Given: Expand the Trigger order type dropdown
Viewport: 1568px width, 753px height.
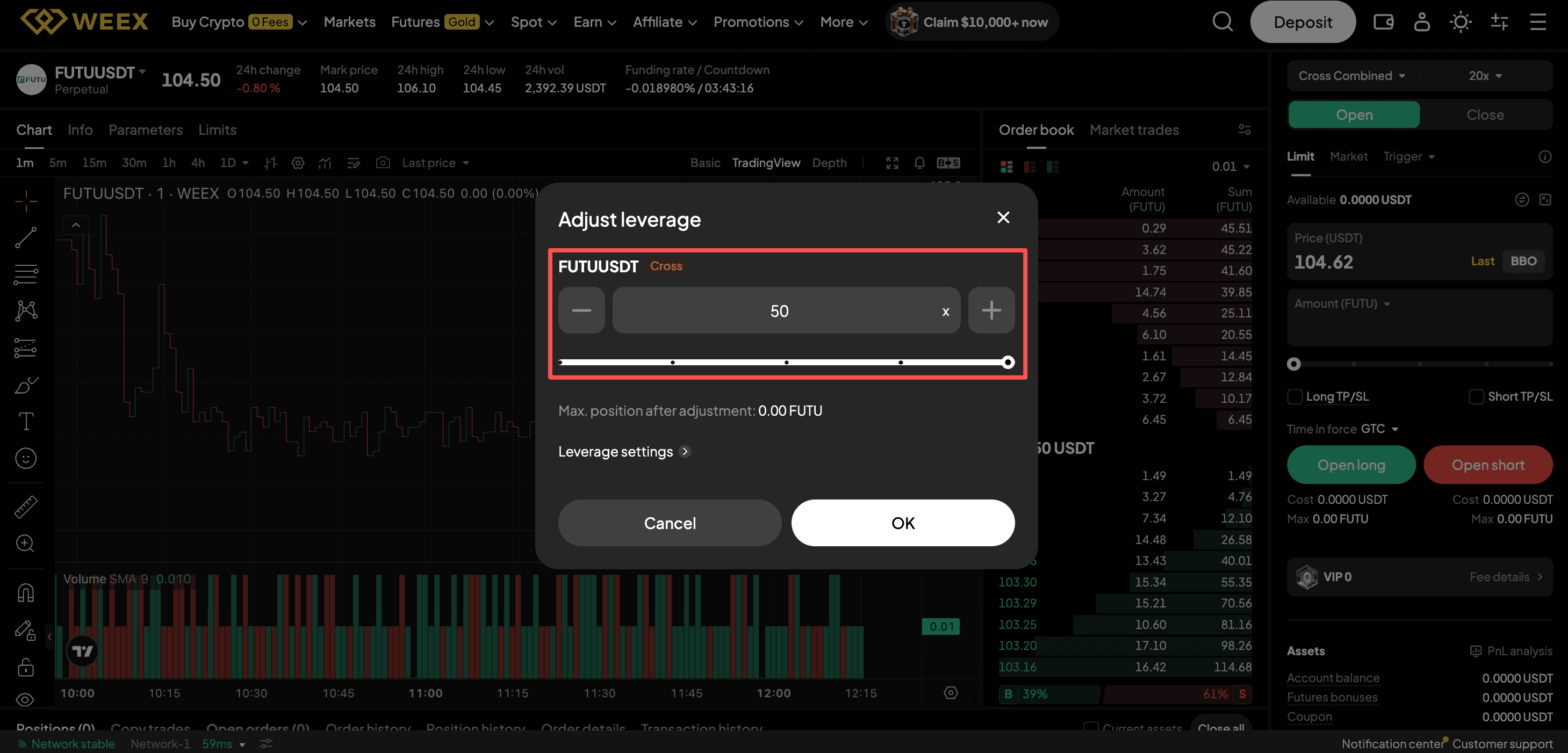Looking at the screenshot, I should click(x=1408, y=157).
